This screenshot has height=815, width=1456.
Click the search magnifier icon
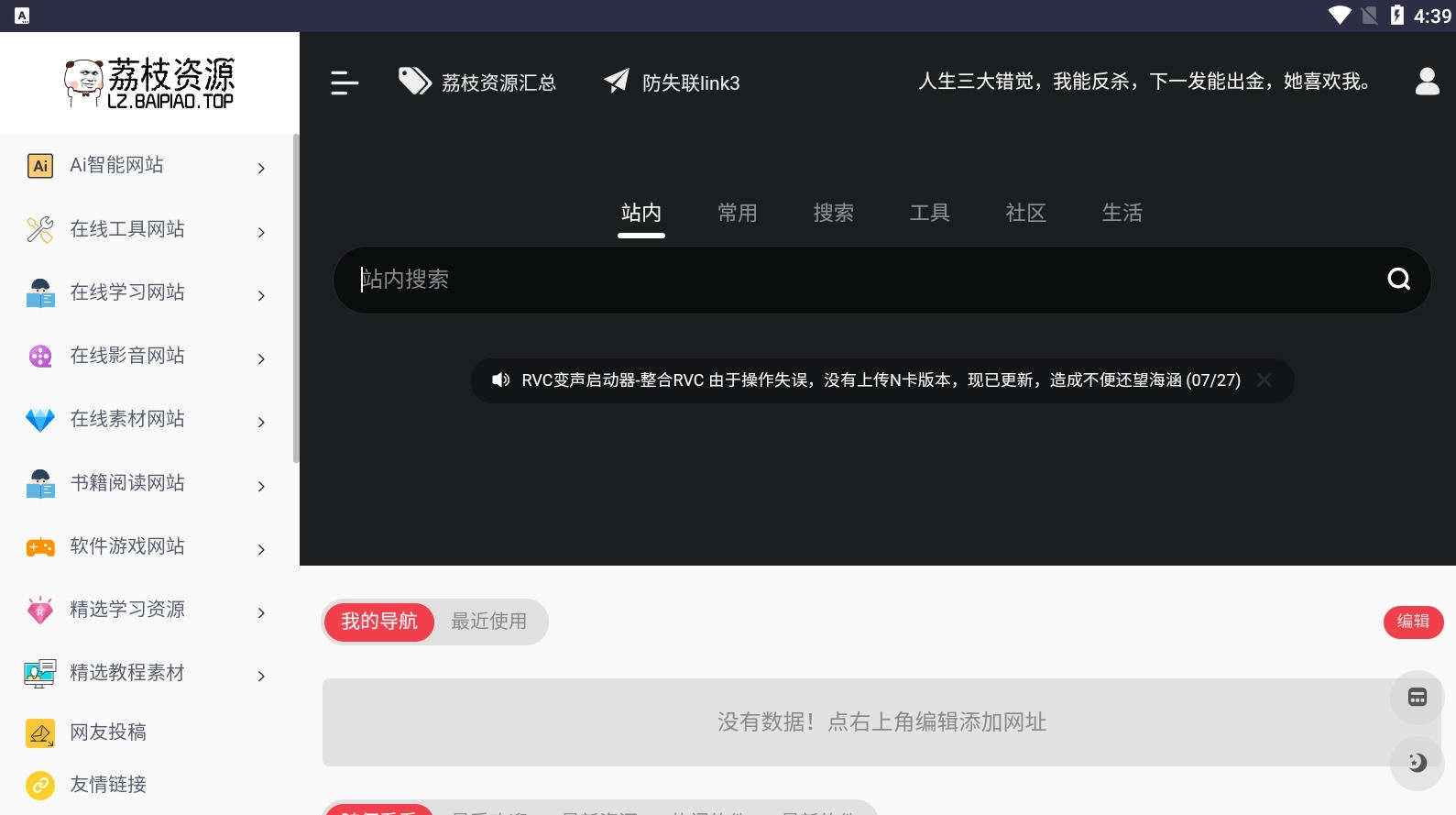pos(1398,279)
